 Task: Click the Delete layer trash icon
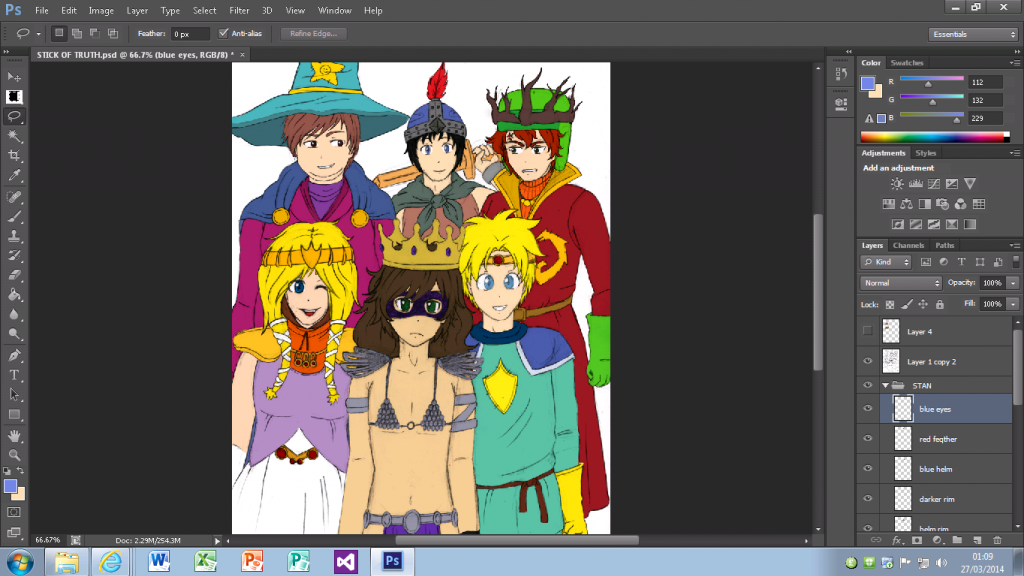[x=997, y=540]
